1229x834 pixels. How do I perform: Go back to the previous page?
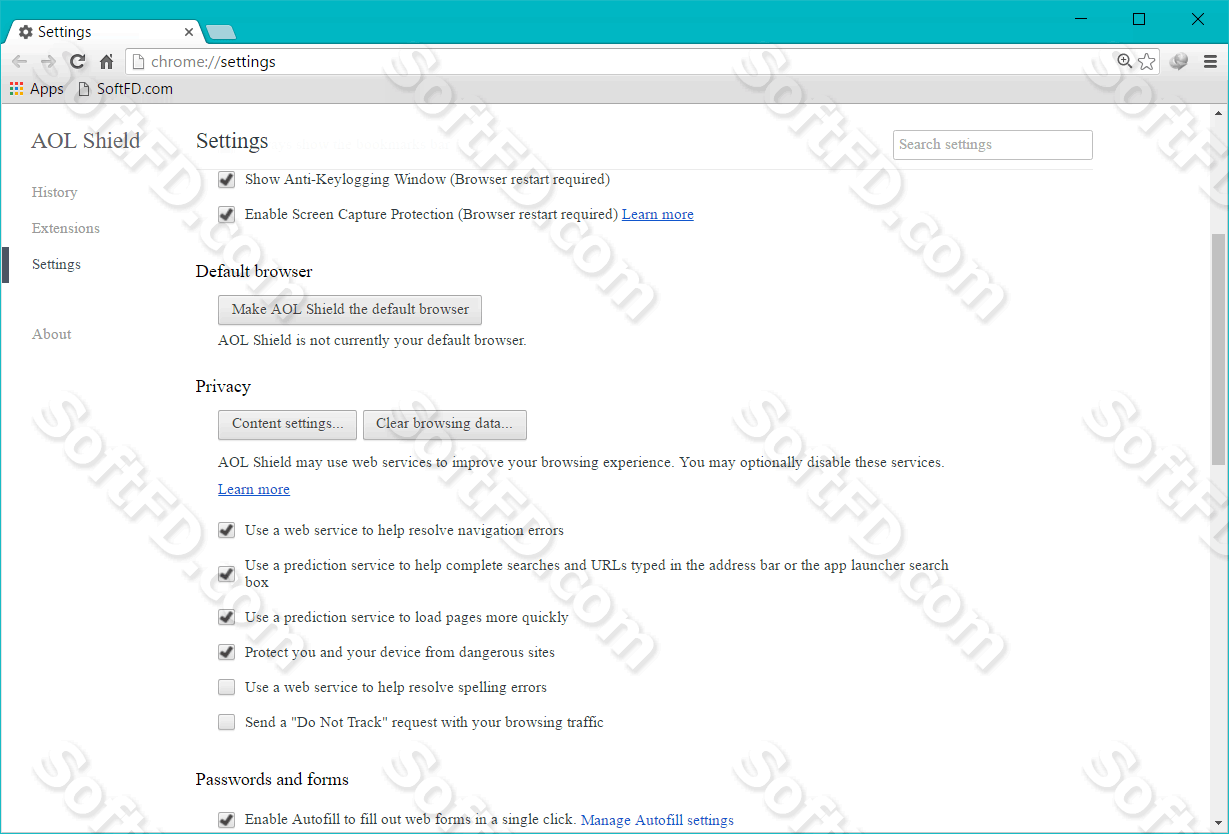[19, 62]
